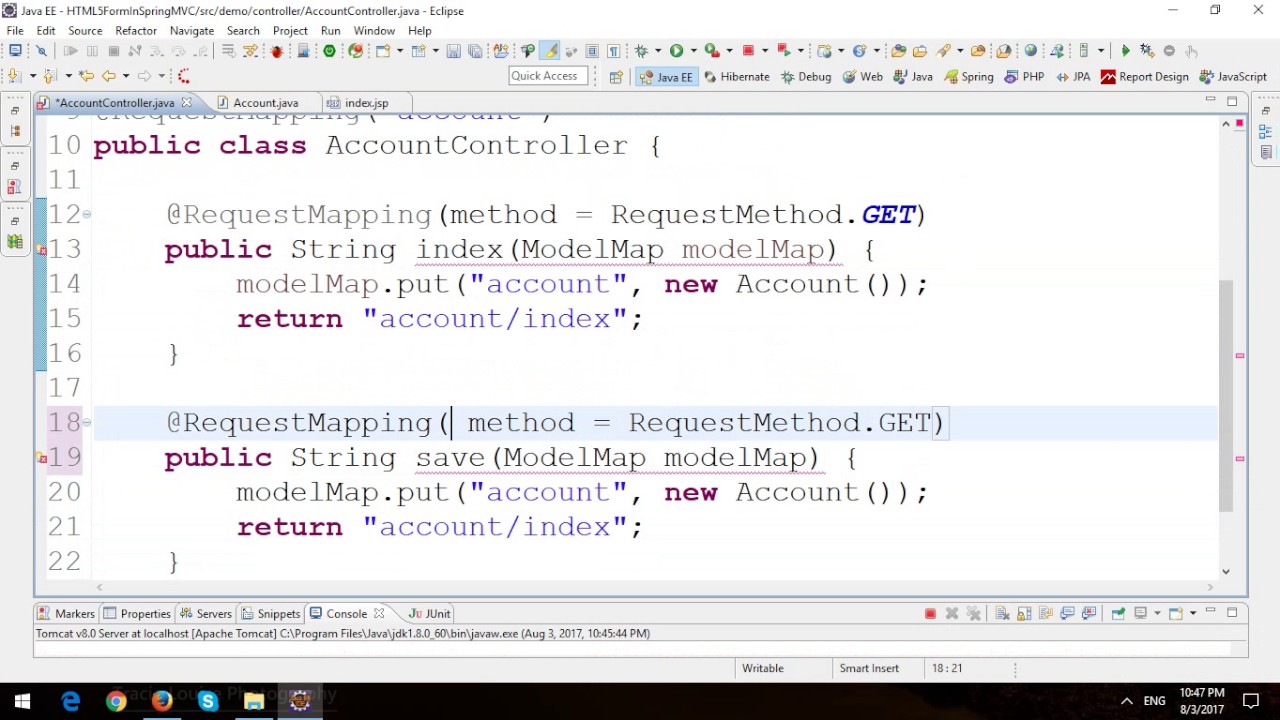Click the Save floppy disk icon
Image resolution: width=1280 pixels, height=720 pixels.
click(x=453, y=50)
